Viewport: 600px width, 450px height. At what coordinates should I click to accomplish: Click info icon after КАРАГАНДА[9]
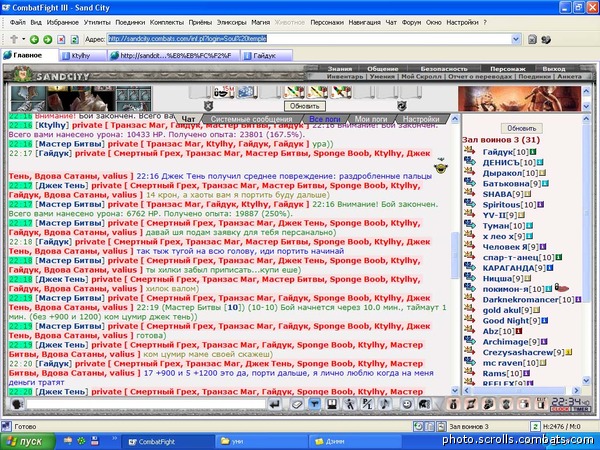[549, 268]
